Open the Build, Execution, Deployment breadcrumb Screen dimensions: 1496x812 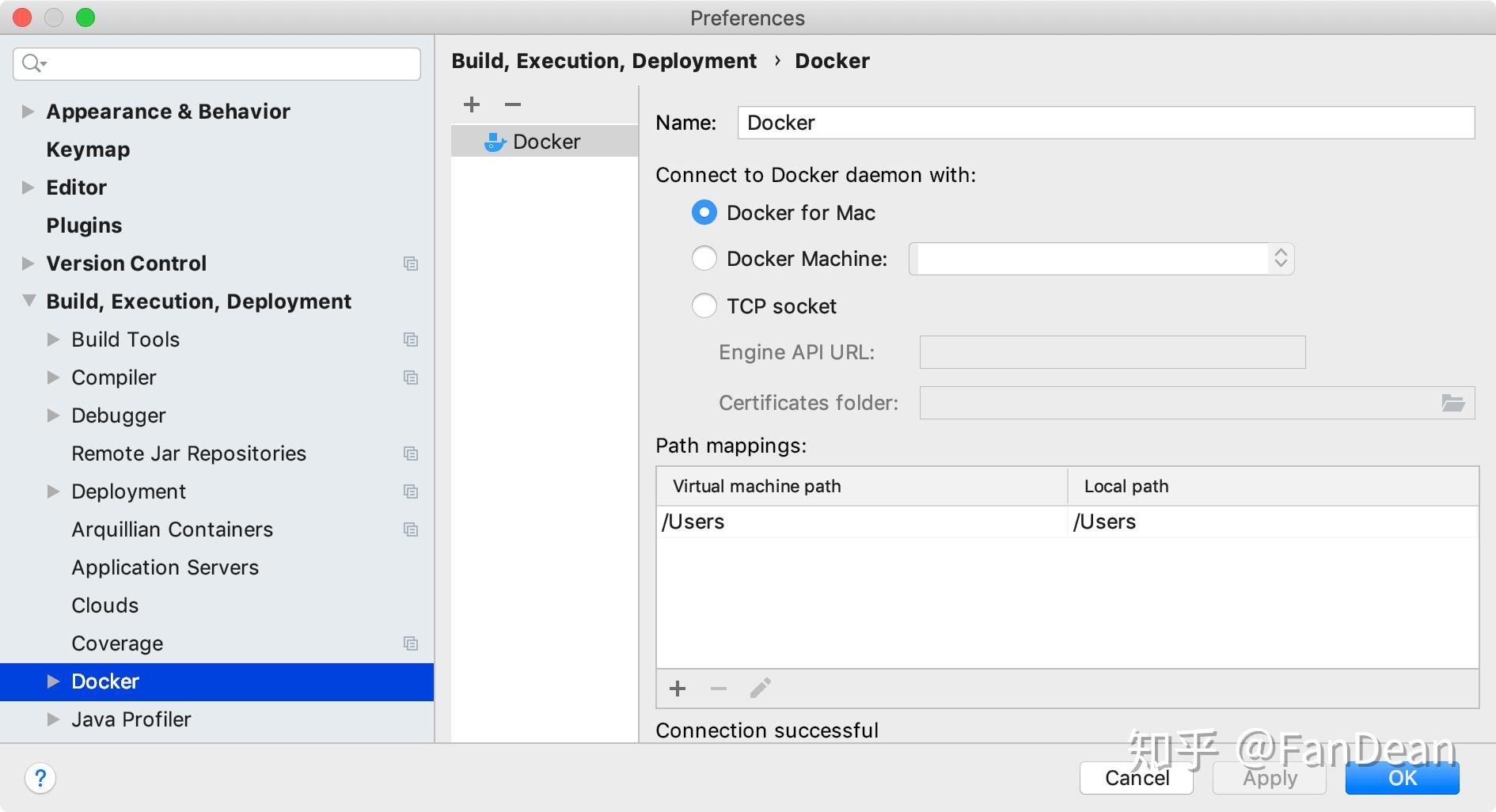pyautogui.click(x=605, y=60)
